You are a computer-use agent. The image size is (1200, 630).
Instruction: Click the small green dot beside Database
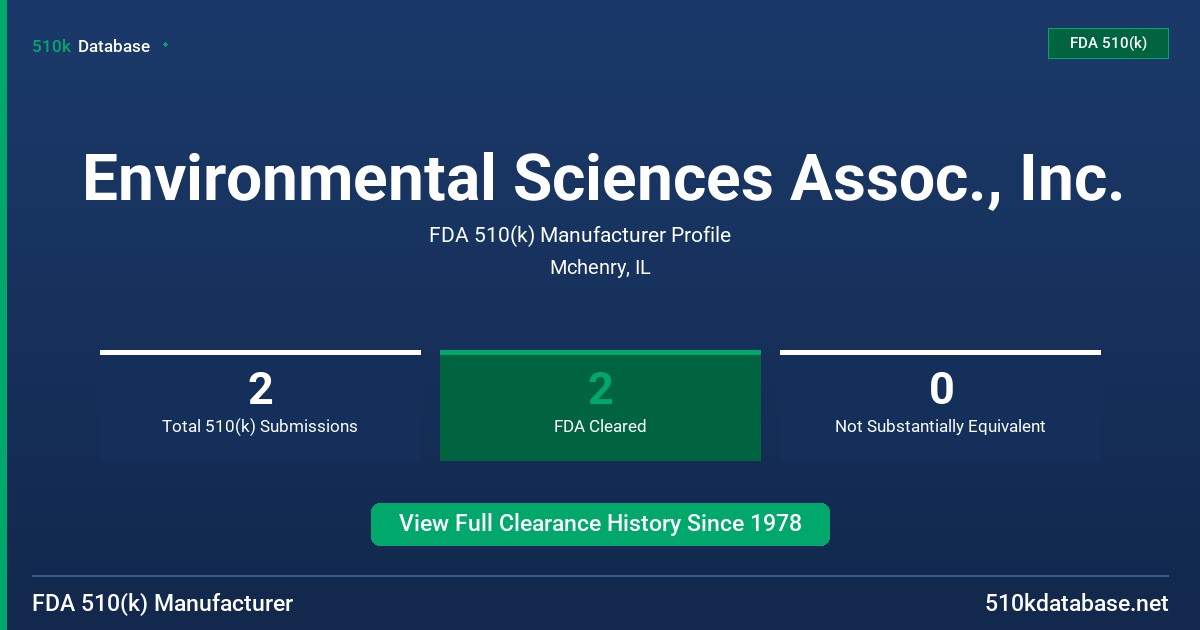tap(165, 45)
